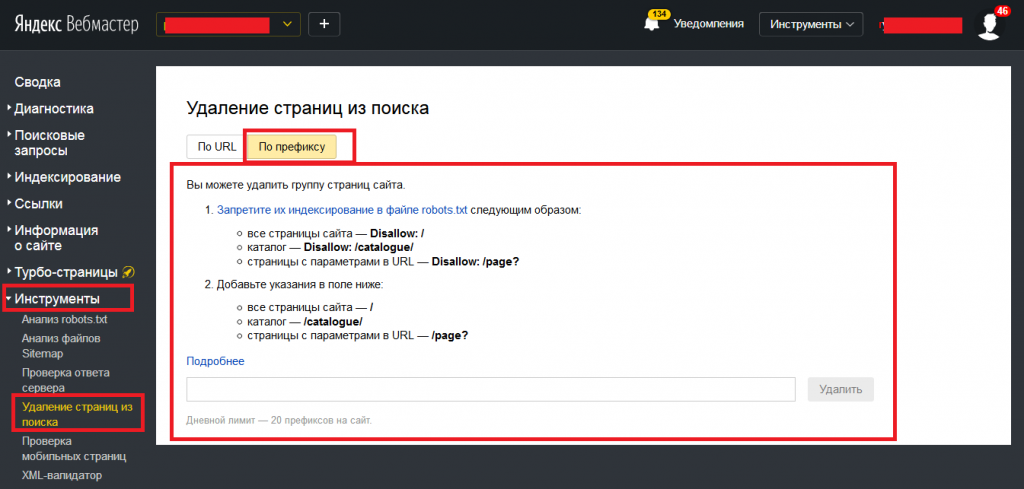Open Сводка in sidebar
Screen dimensions: 1024x489
pos(37,82)
